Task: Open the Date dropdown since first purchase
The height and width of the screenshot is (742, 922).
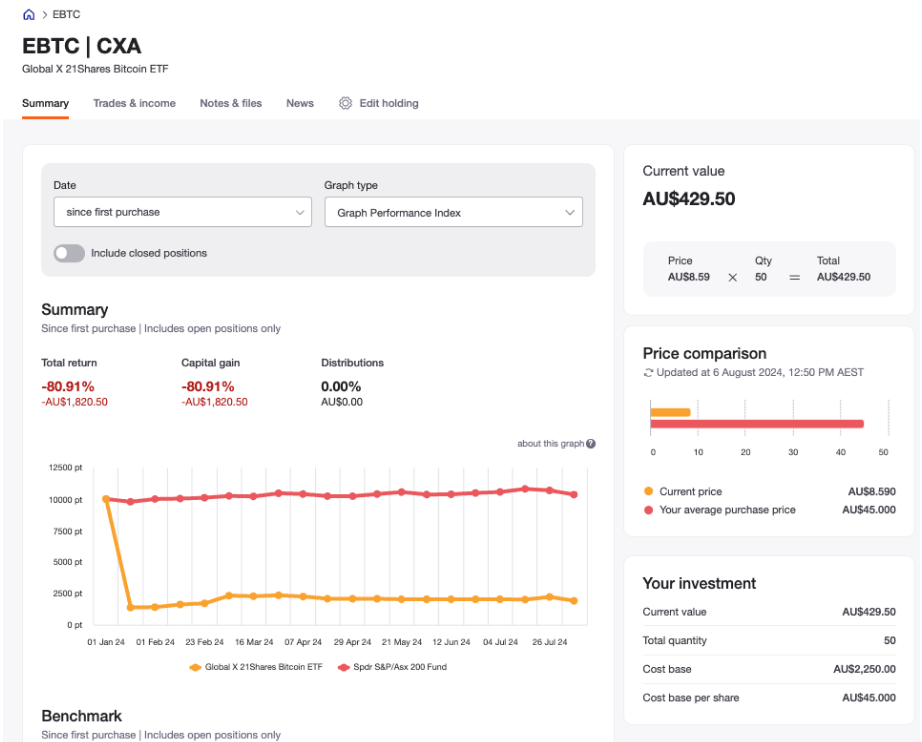Action: click(182, 212)
